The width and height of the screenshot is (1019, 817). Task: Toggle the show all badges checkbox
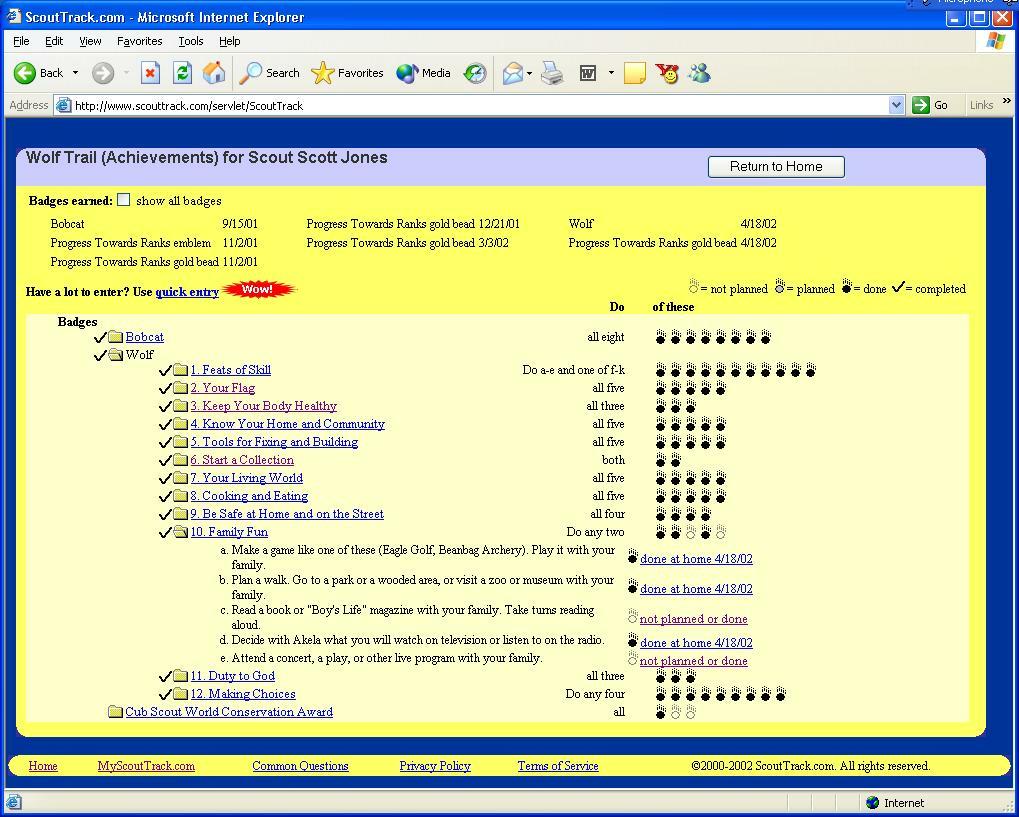click(123, 200)
